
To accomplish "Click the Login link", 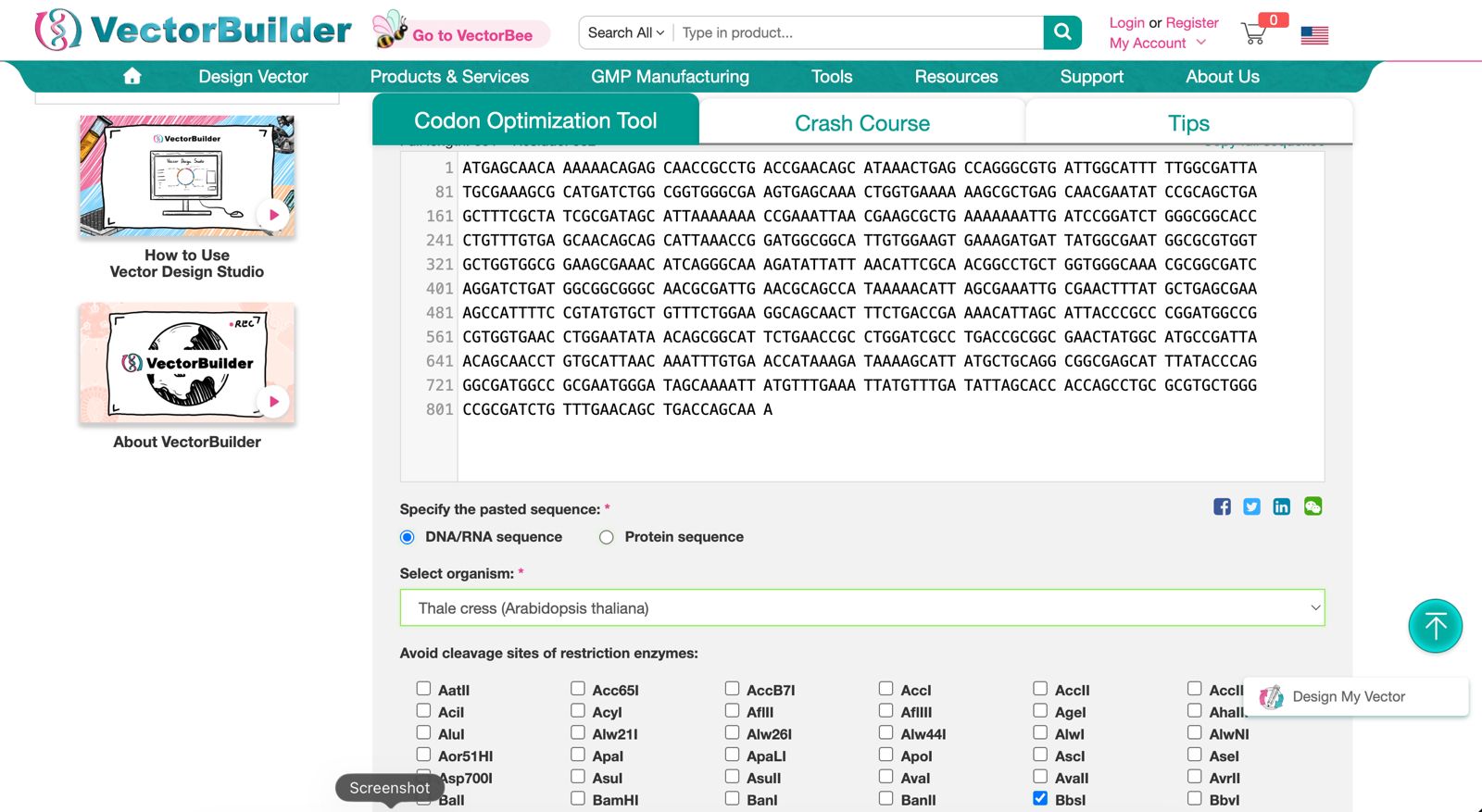I will 1127,22.
